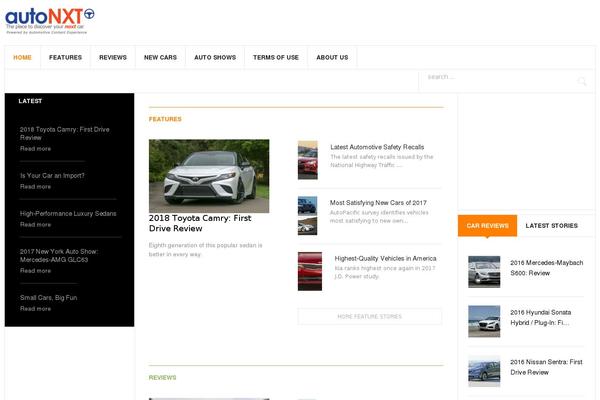Open the large Toyota Camry photo
The width and height of the screenshot is (600, 400).
(x=209, y=176)
